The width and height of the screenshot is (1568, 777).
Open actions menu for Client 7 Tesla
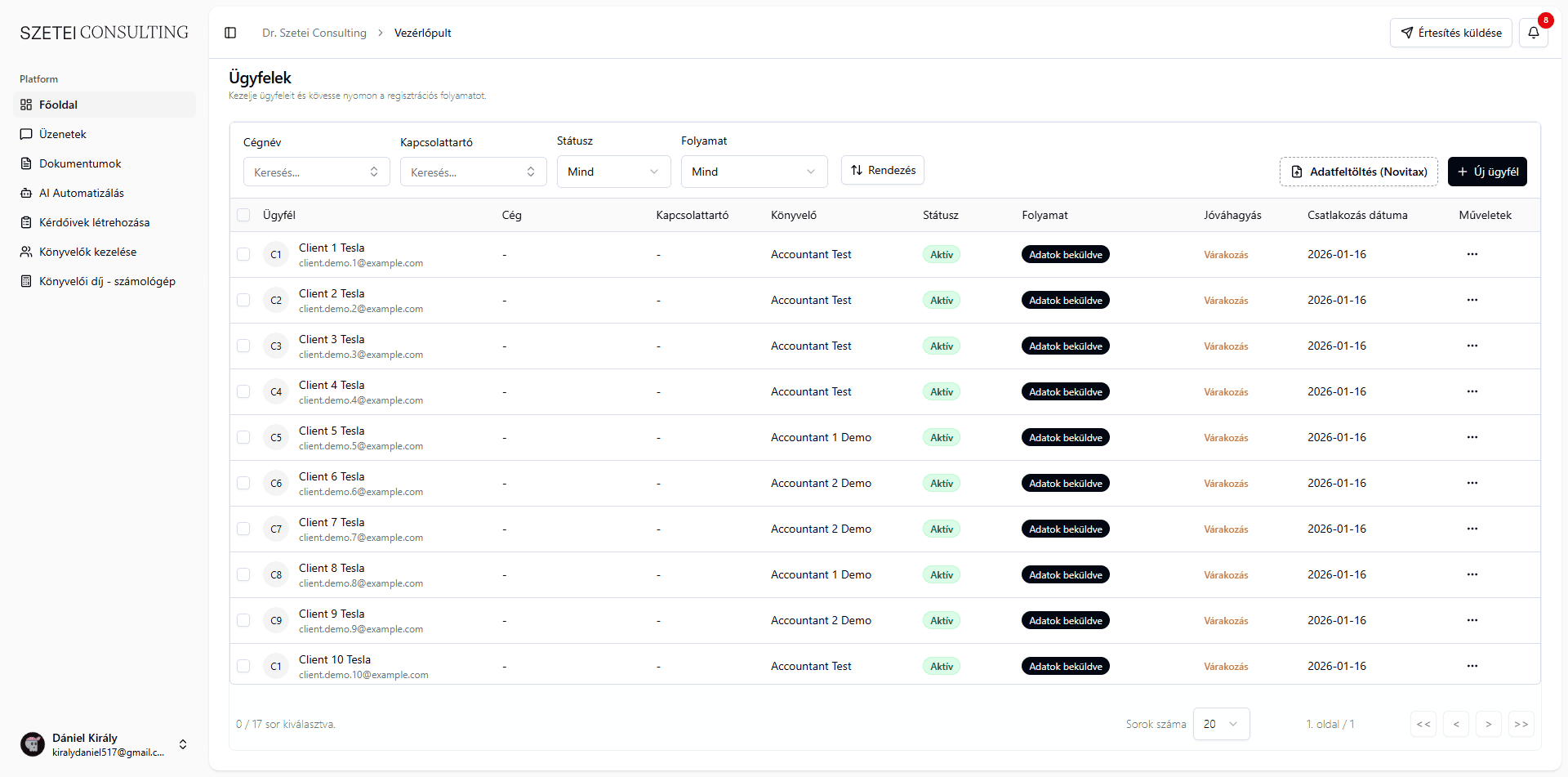1472,529
